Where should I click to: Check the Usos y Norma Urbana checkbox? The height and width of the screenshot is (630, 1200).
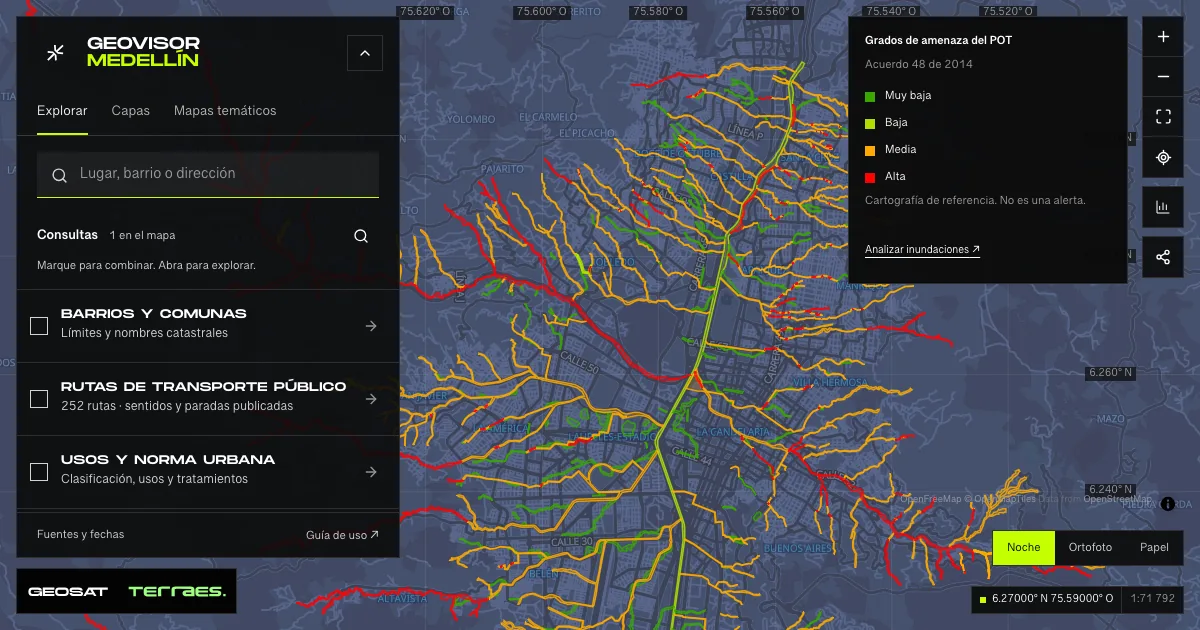(x=39, y=472)
